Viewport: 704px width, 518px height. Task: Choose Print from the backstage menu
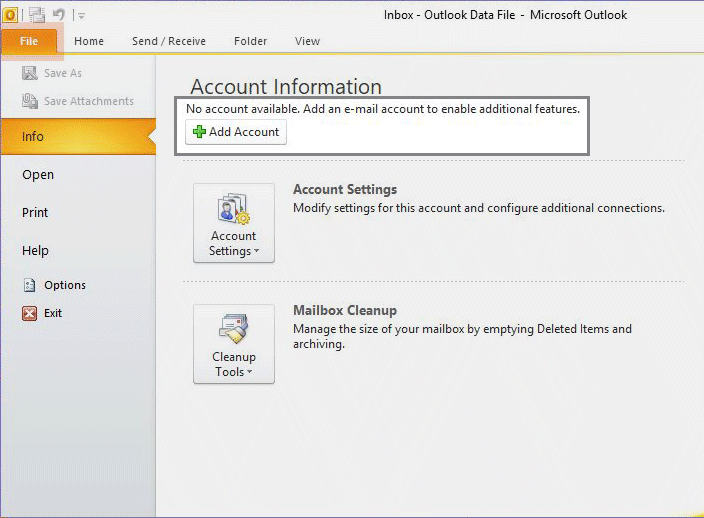click(x=35, y=213)
